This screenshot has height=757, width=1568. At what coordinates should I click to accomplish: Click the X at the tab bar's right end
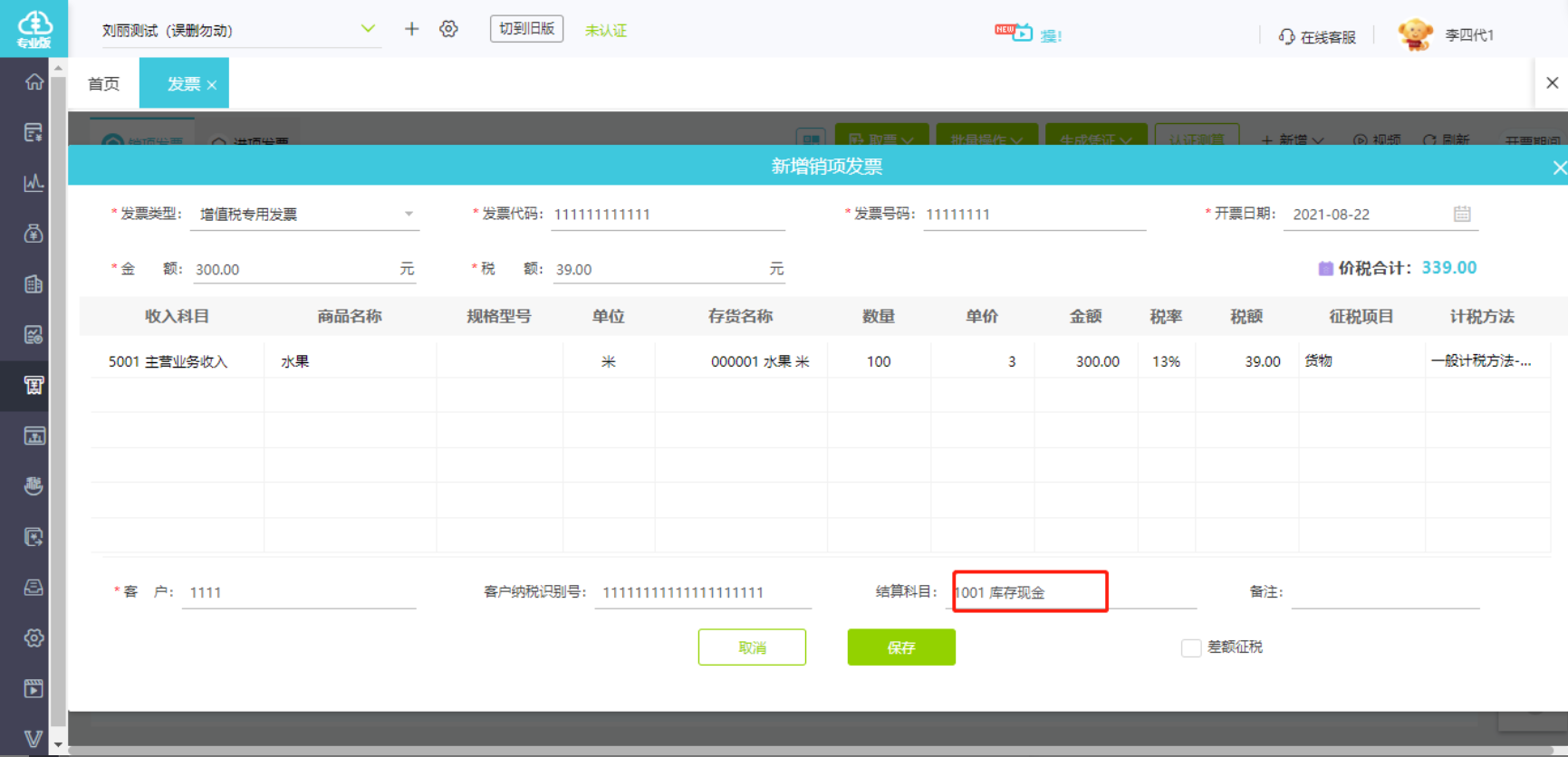(1552, 82)
